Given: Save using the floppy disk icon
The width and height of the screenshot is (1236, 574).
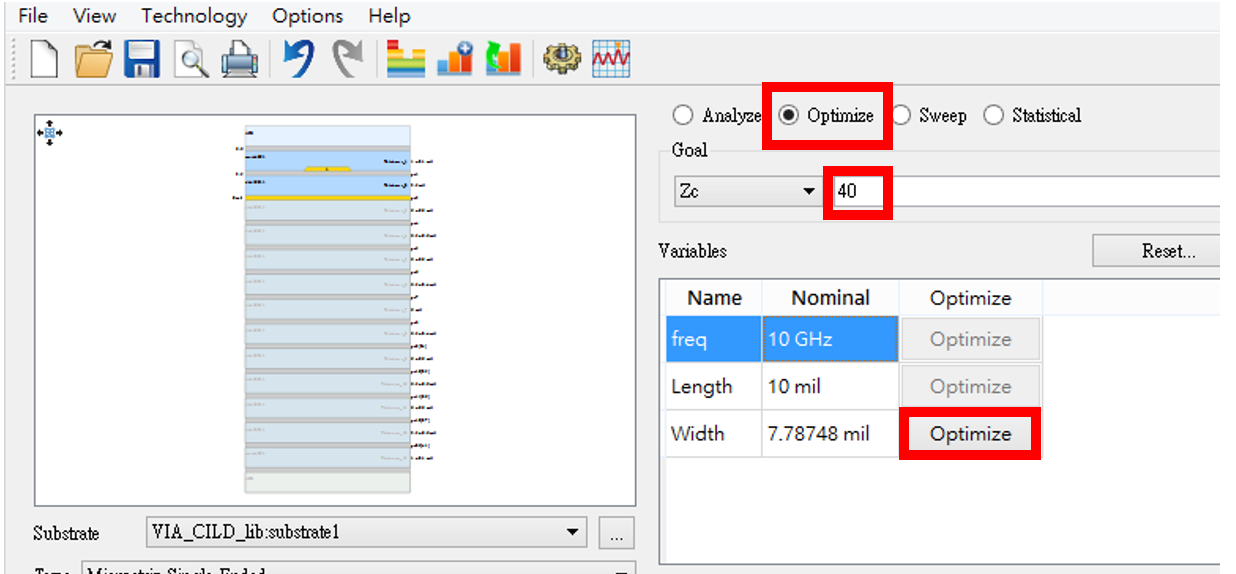Looking at the screenshot, I should click(x=142, y=59).
